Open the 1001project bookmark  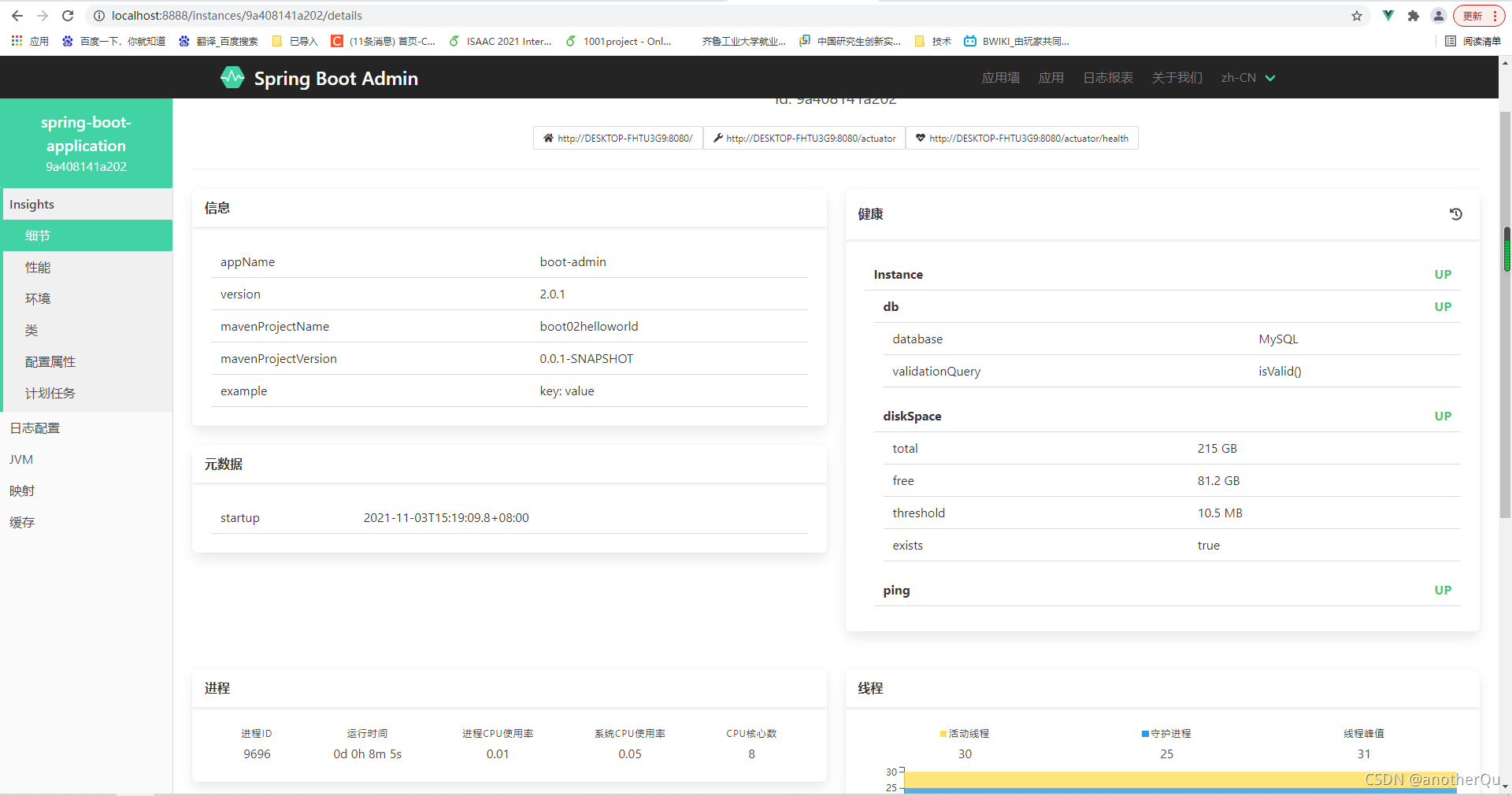click(x=618, y=41)
